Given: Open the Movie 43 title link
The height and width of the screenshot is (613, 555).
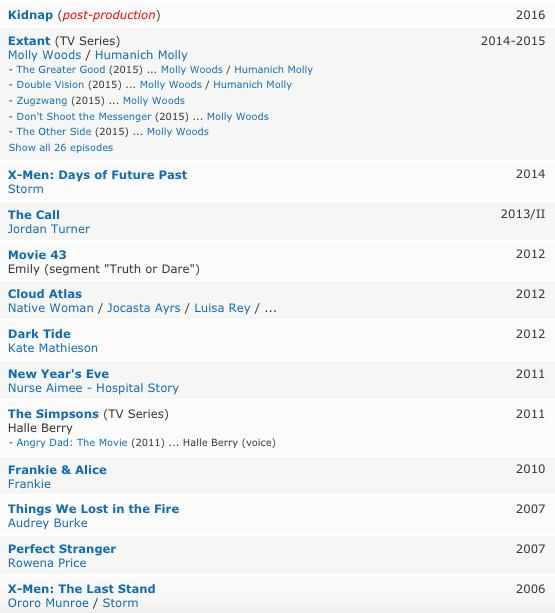Looking at the screenshot, I should coord(37,255).
